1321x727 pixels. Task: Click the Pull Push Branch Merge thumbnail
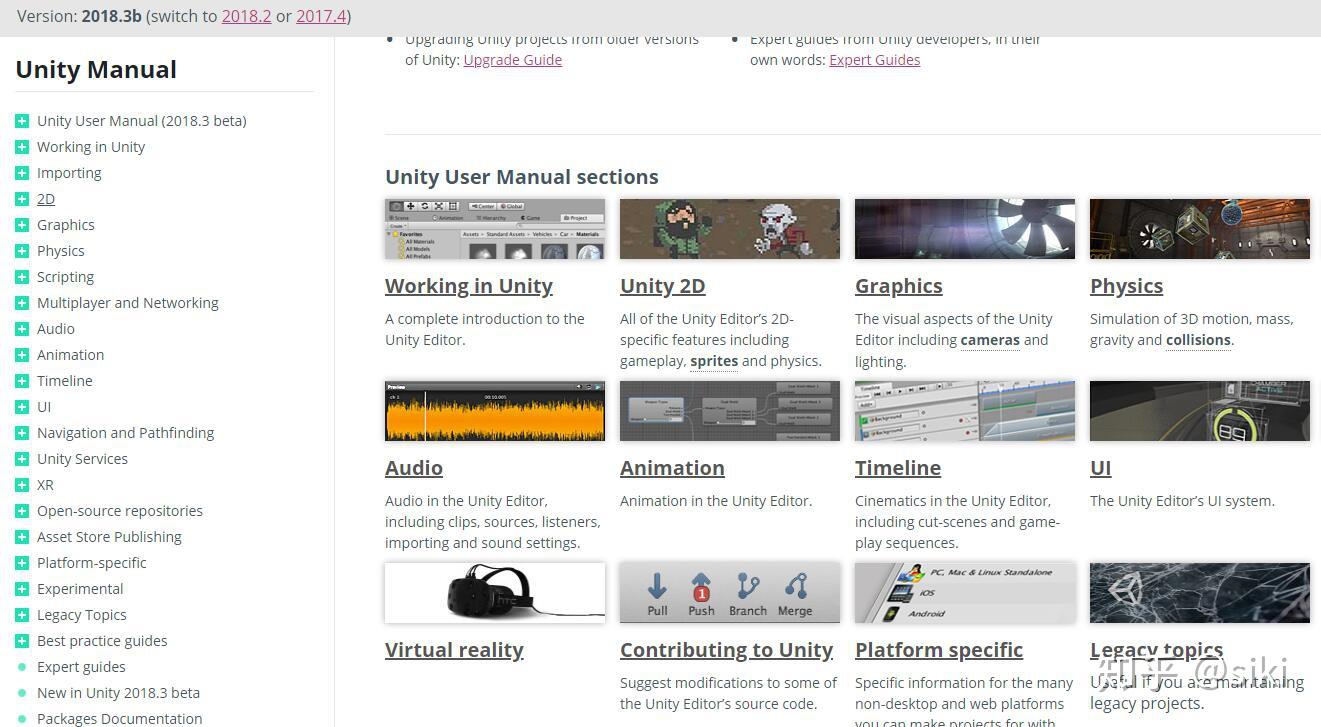point(730,593)
